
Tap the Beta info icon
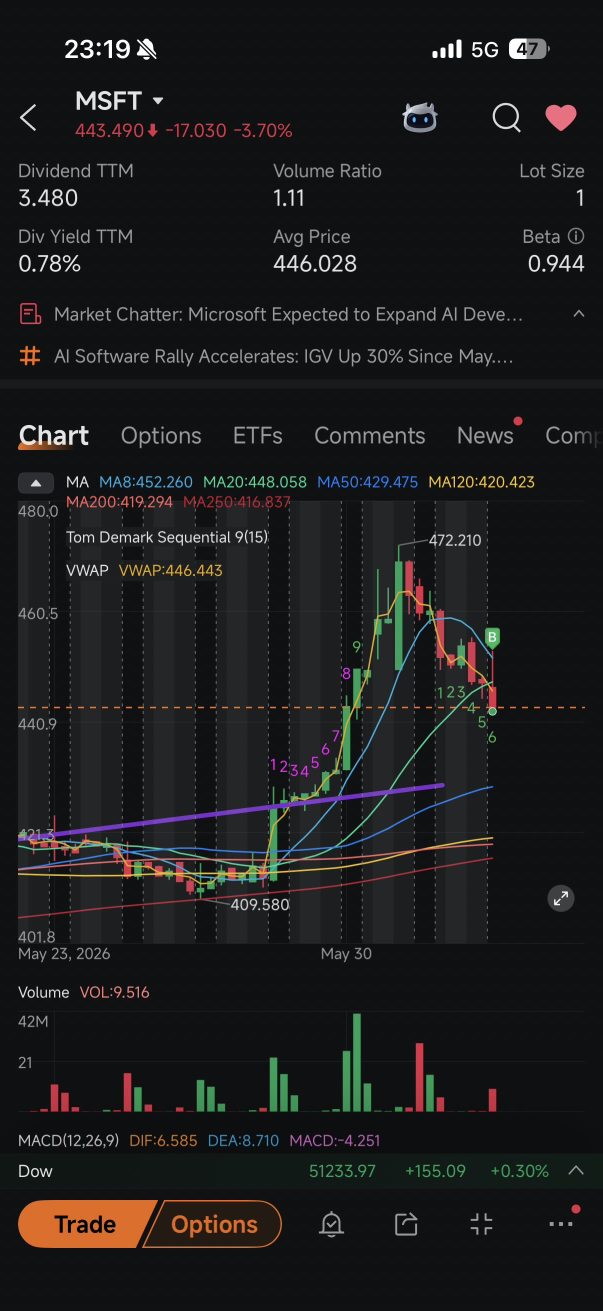pos(576,237)
